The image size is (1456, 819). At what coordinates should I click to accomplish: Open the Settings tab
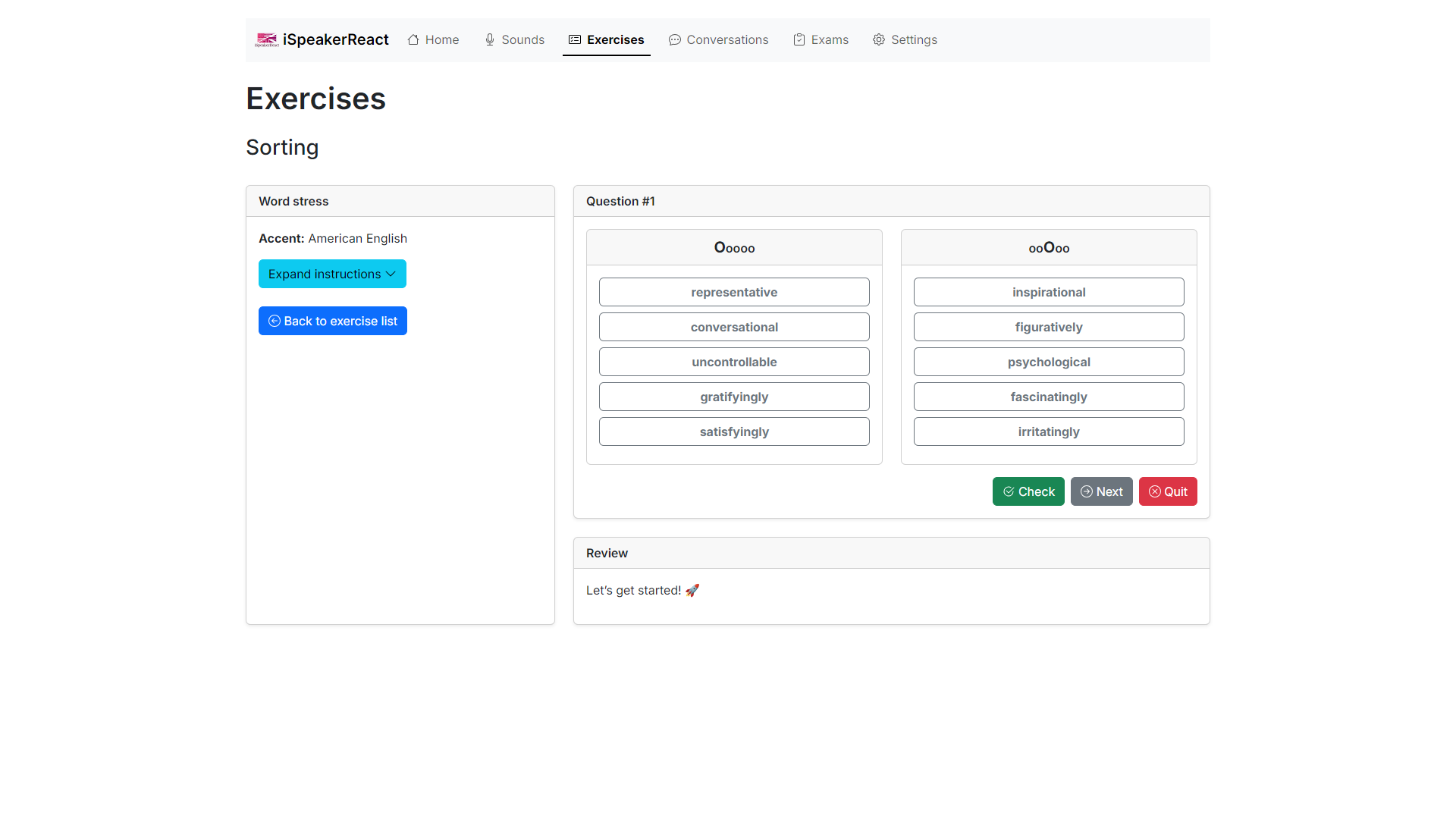[x=905, y=39]
